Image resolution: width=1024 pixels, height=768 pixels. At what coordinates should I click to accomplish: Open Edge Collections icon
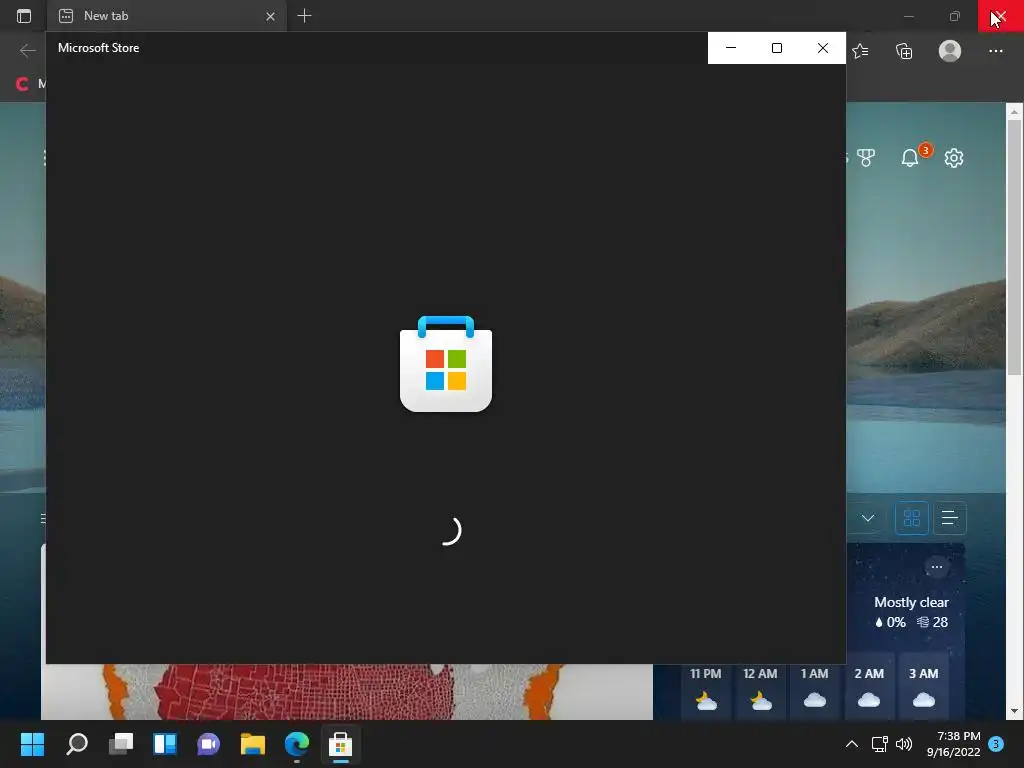click(904, 51)
